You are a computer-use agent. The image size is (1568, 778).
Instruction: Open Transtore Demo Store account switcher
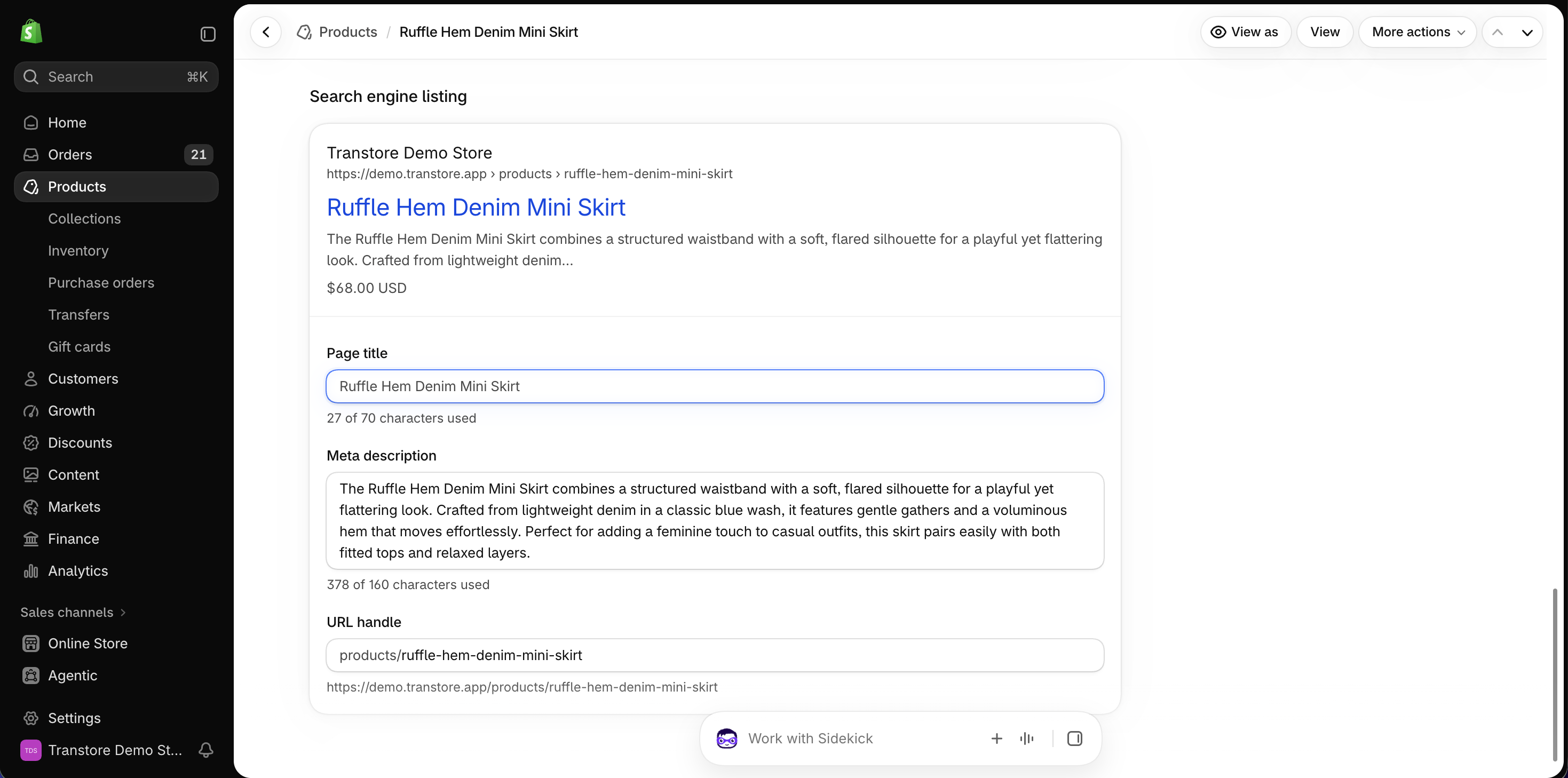coord(101,750)
